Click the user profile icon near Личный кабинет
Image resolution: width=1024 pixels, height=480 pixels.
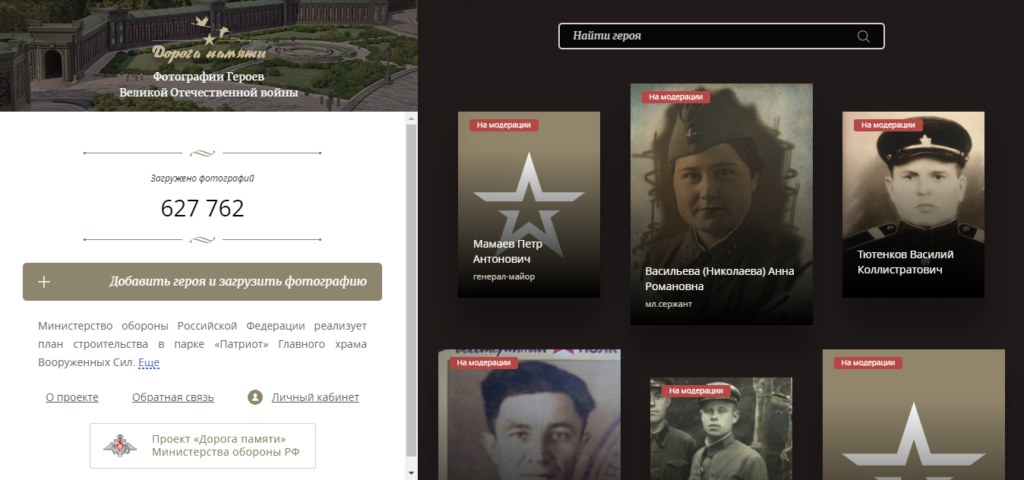tap(255, 397)
